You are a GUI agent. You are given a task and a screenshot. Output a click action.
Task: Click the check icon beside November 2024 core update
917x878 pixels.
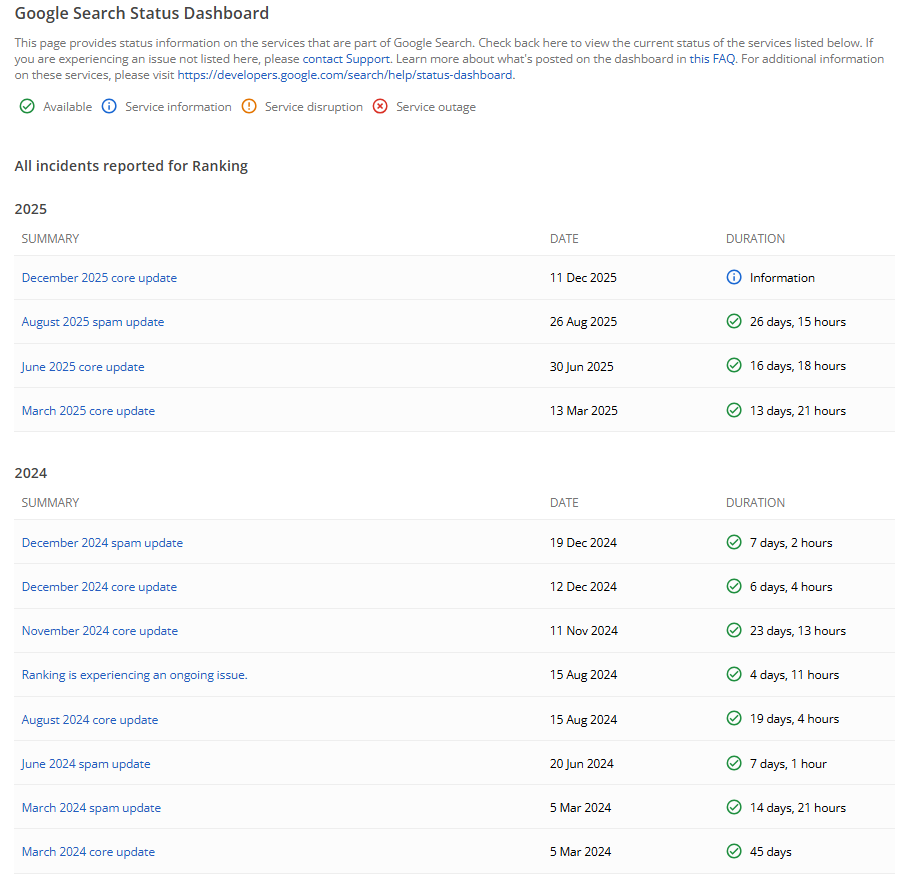coord(733,630)
